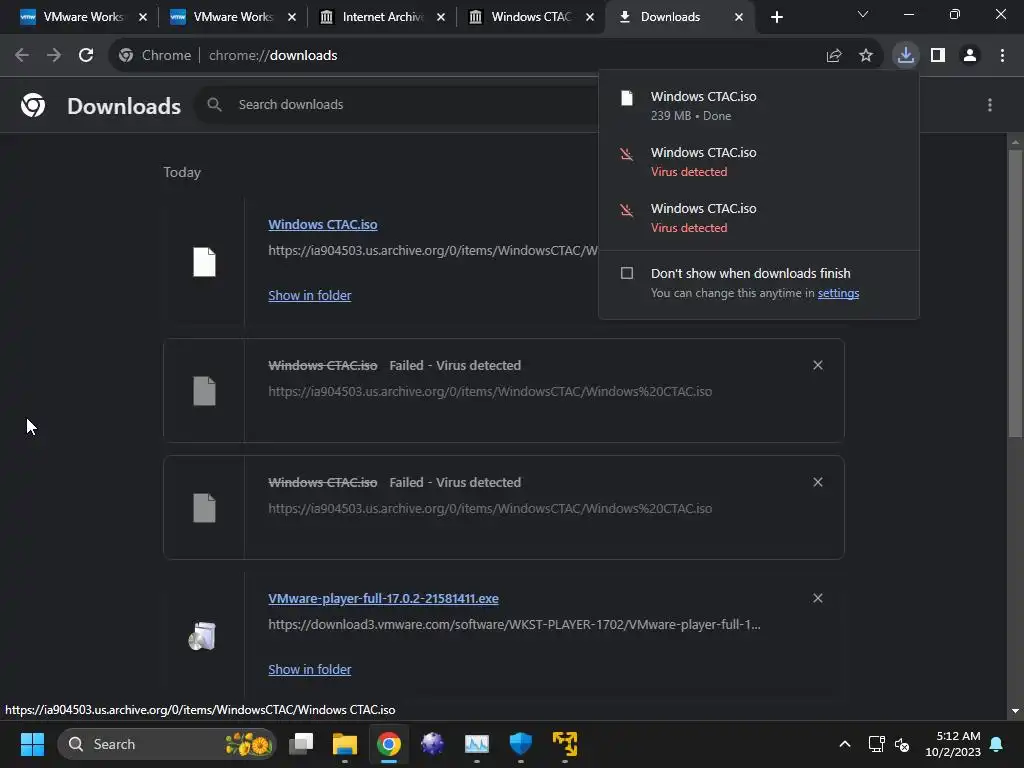This screenshot has height=768, width=1024.
Task: Open the yellow VMware icon on taskbar
Action: tap(565, 744)
